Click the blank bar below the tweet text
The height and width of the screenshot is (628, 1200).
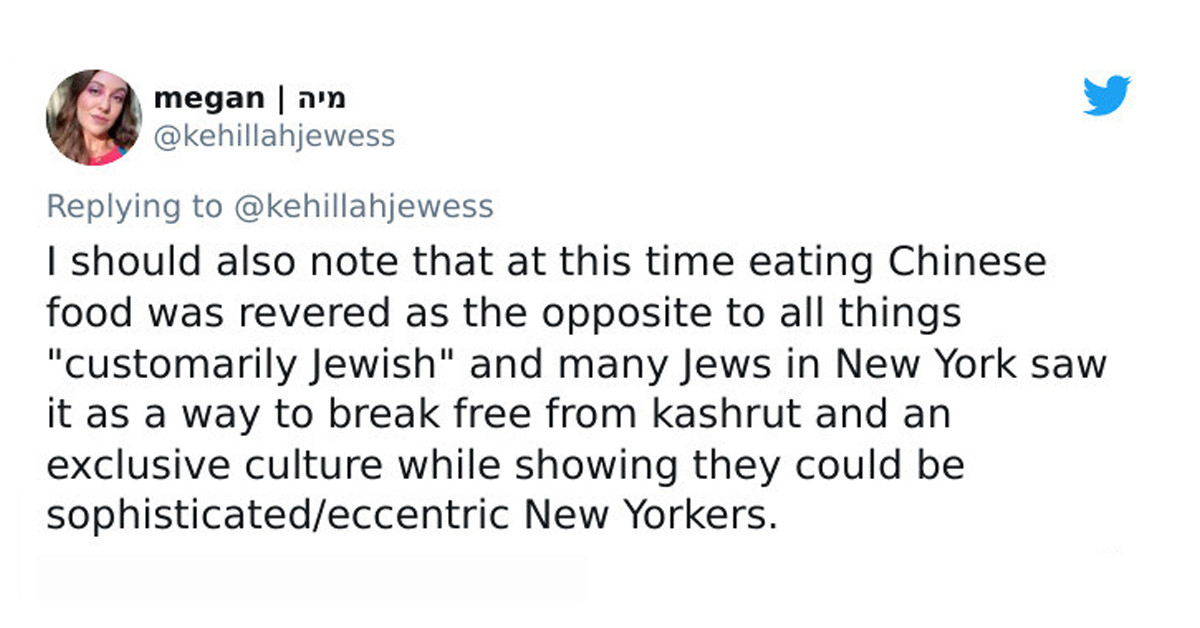(x=315, y=576)
